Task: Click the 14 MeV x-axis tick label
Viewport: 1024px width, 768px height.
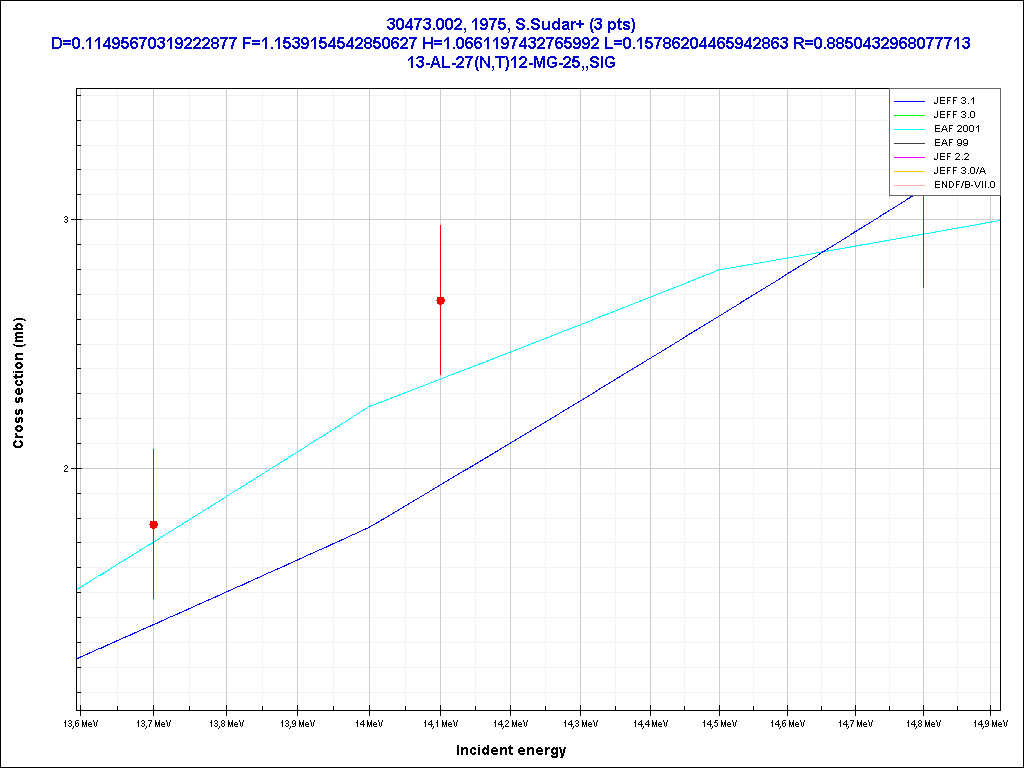Action: (369, 722)
